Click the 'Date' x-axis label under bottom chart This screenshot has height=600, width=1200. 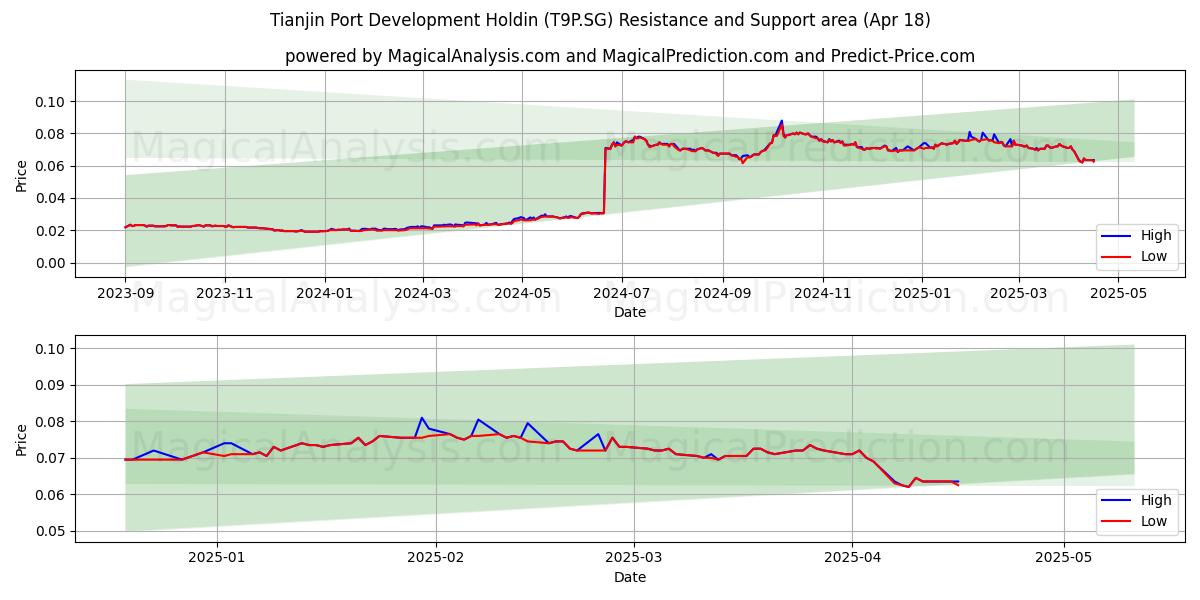(630, 577)
